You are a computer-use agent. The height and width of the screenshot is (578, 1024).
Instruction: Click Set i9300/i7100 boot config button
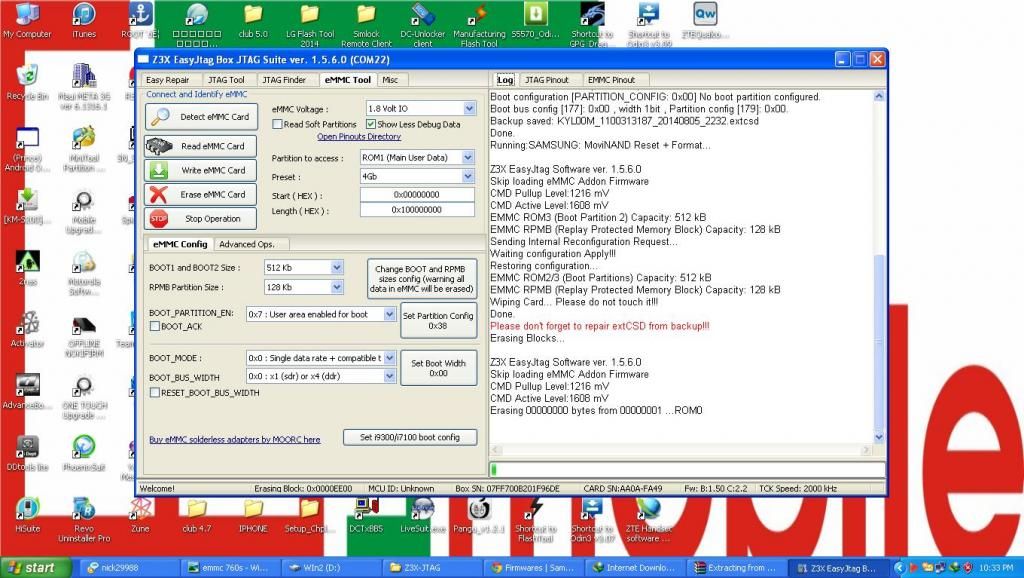(x=409, y=438)
